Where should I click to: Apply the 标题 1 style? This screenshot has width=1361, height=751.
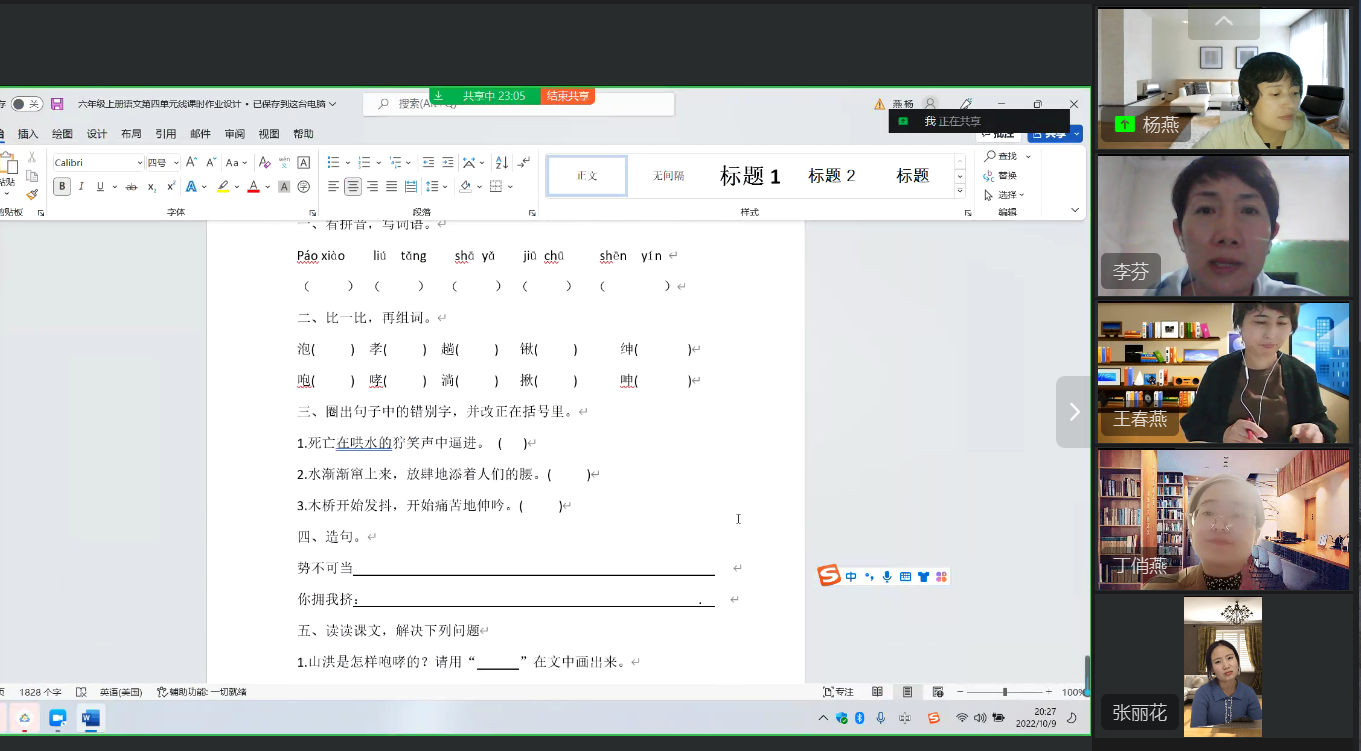point(750,176)
